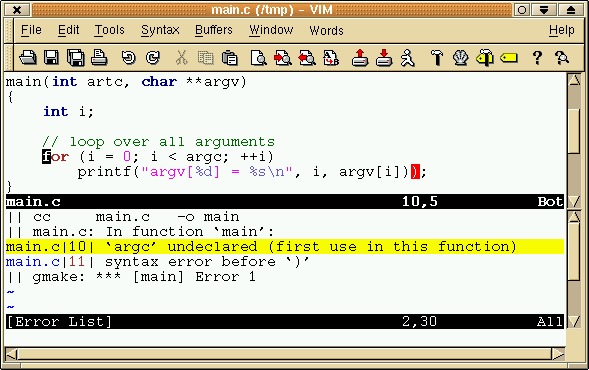The height and width of the screenshot is (370, 589).
Task: Click the Find Previous icon
Action: [x=307, y=58]
